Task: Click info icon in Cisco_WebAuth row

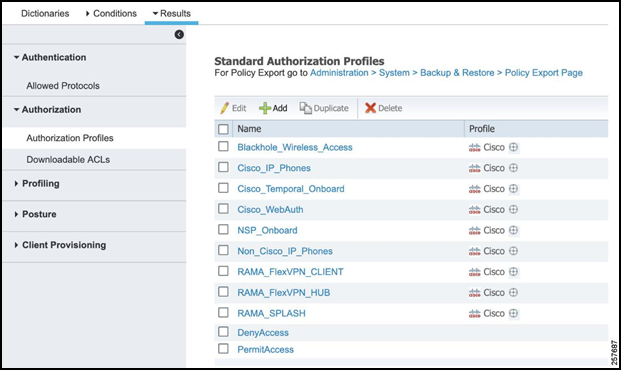Action: click(x=513, y=209)
